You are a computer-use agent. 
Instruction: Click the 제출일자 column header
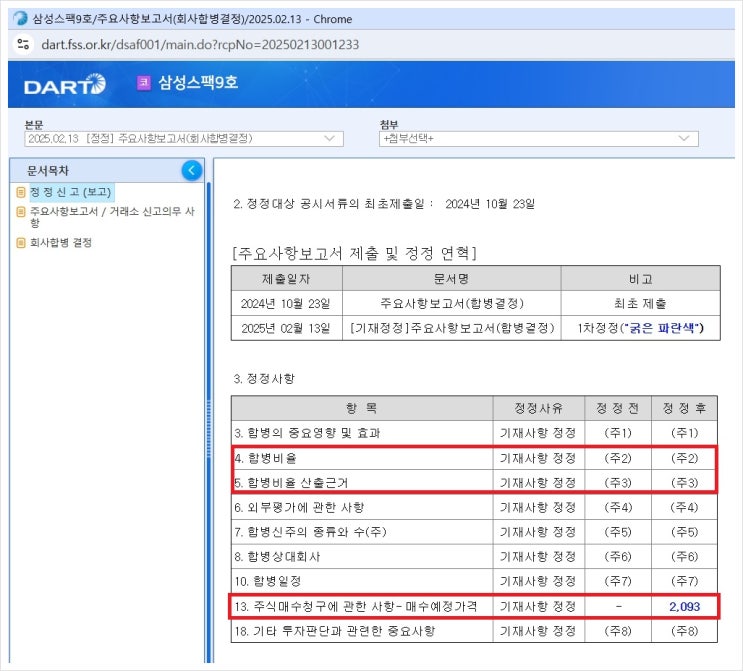287,279
